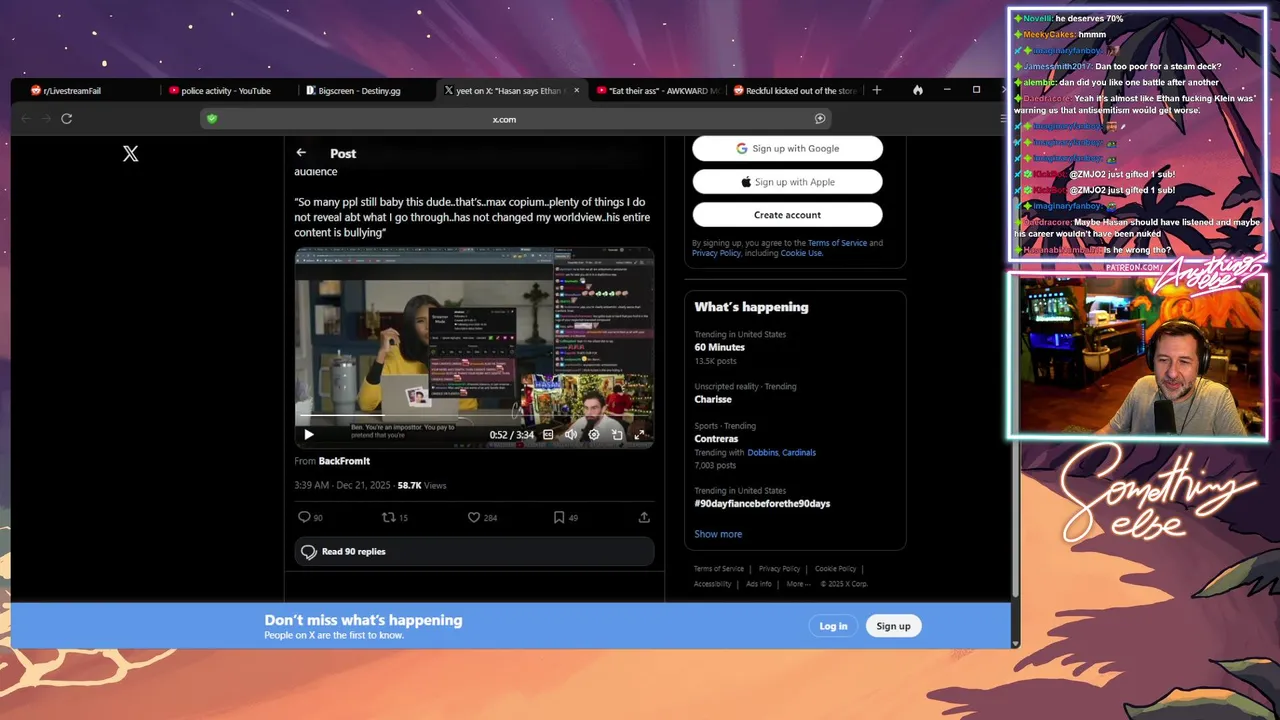Click the x.com address bar
This screenshot has height=720, width=1280.
(x=515, y=119)
